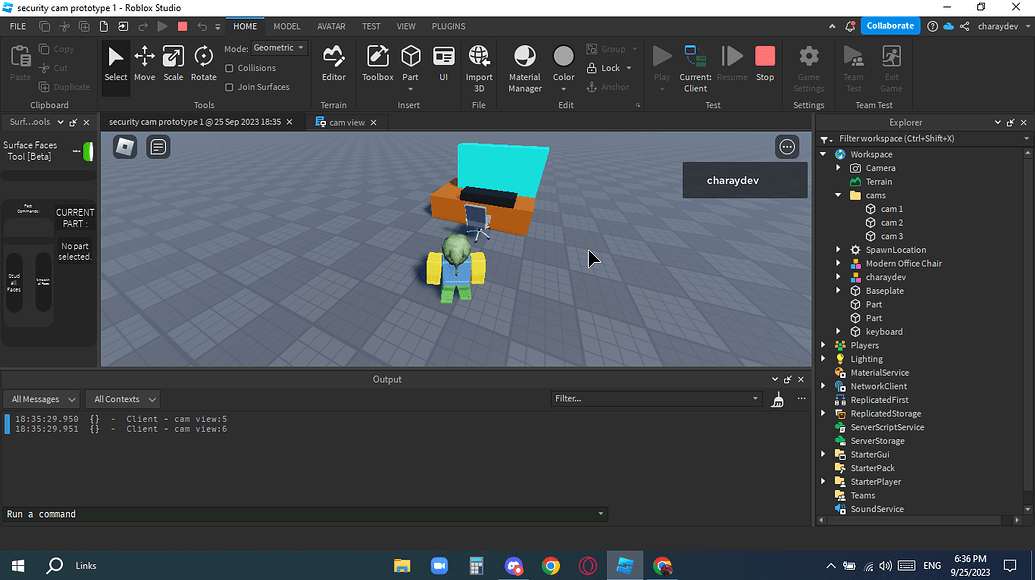
Task: Open the Roblox chat icon in viewport
Action: coord(158,147)
